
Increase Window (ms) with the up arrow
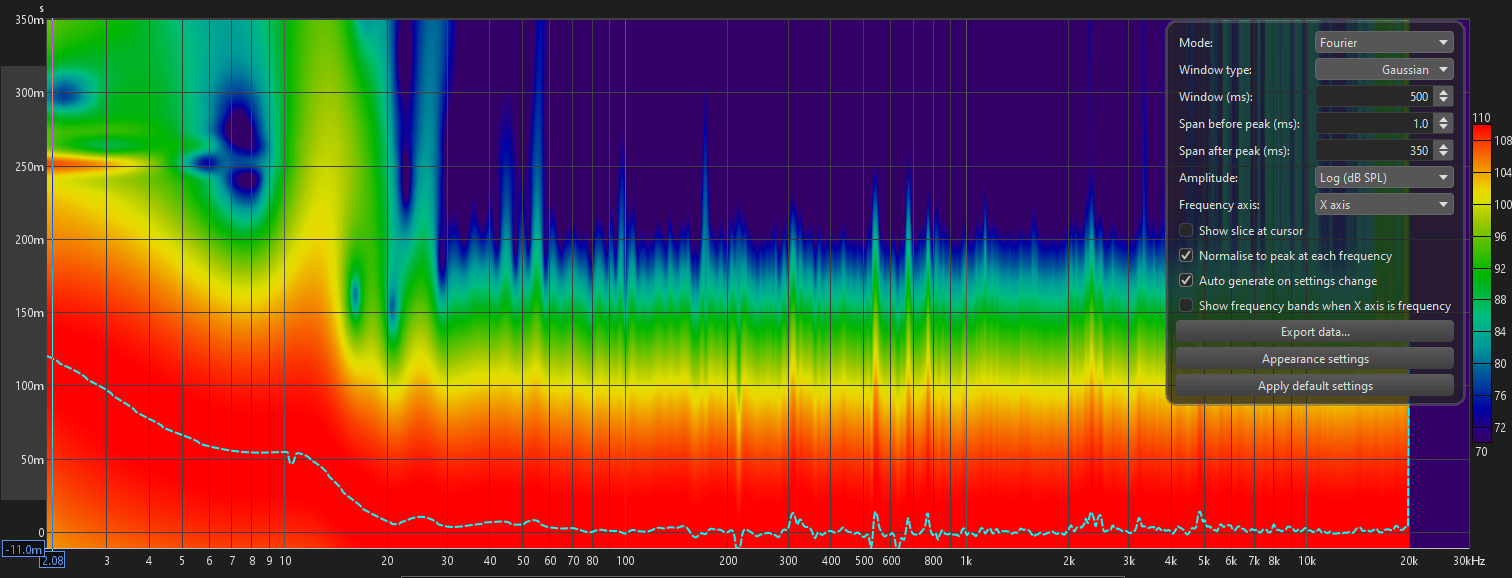(1443, 92)
